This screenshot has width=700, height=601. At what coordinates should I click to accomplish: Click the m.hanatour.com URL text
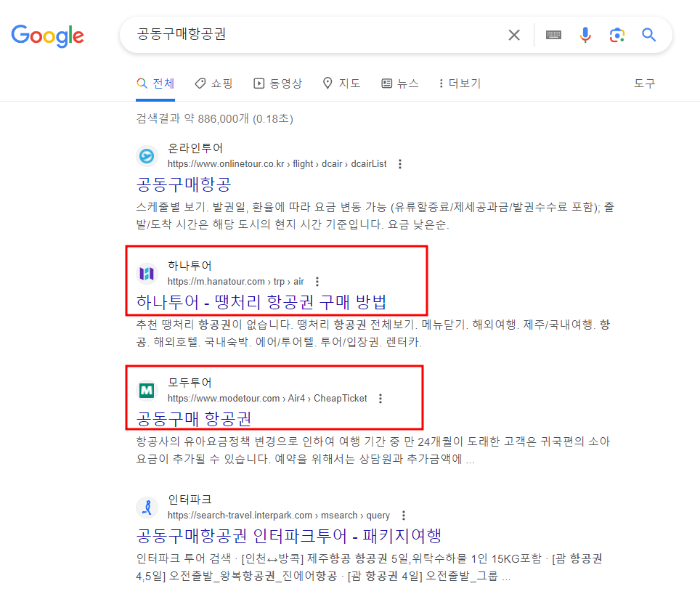click(236, 281)
